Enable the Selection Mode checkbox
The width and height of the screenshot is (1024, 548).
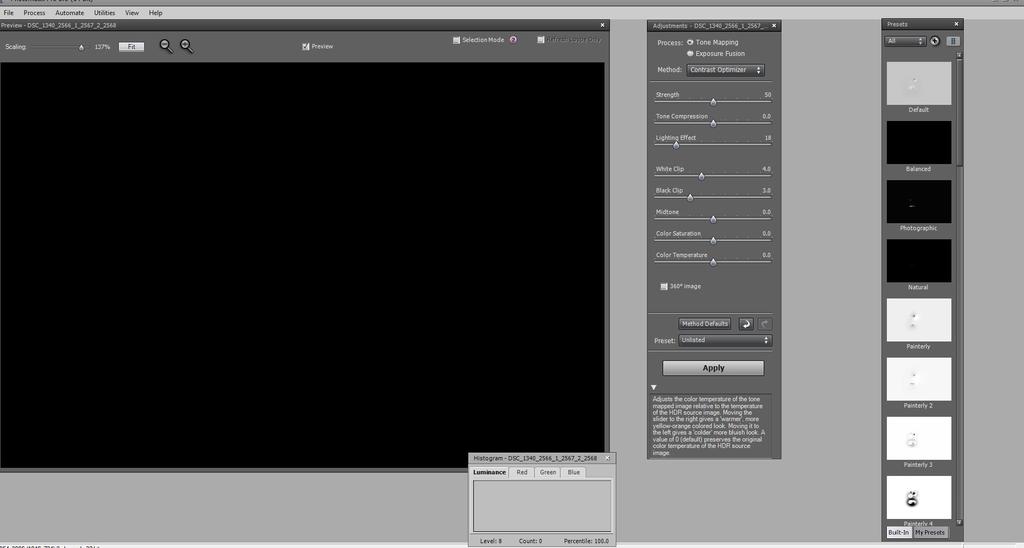click(457, 40)
